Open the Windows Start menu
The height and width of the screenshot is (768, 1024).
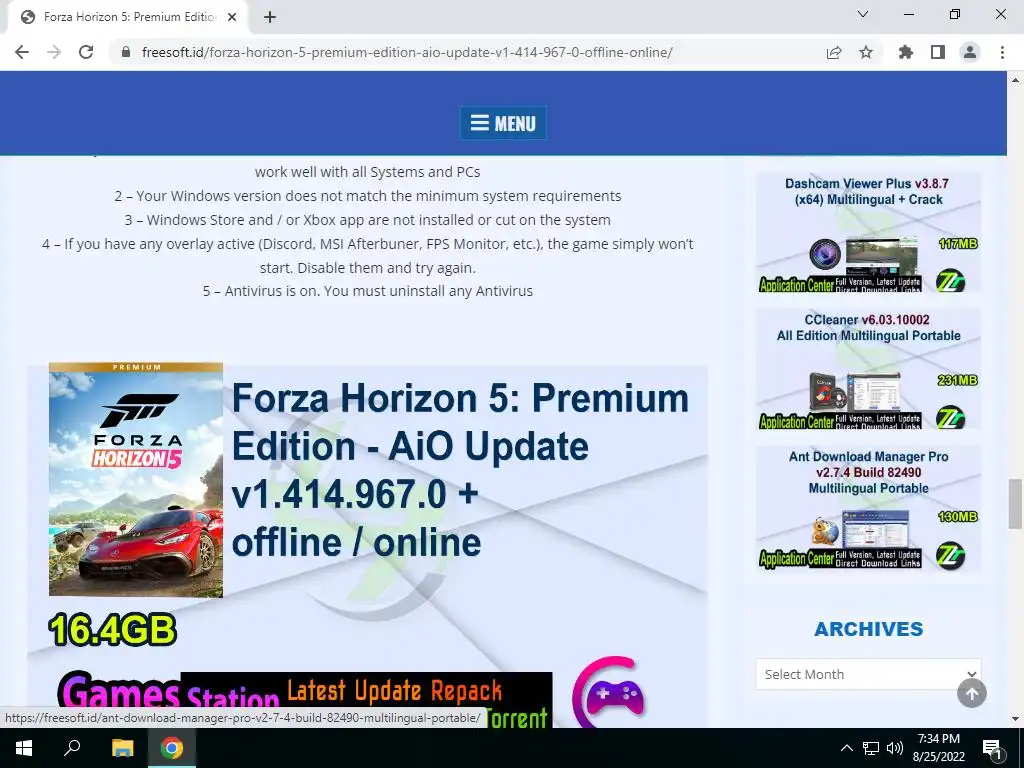click(24, 748)
